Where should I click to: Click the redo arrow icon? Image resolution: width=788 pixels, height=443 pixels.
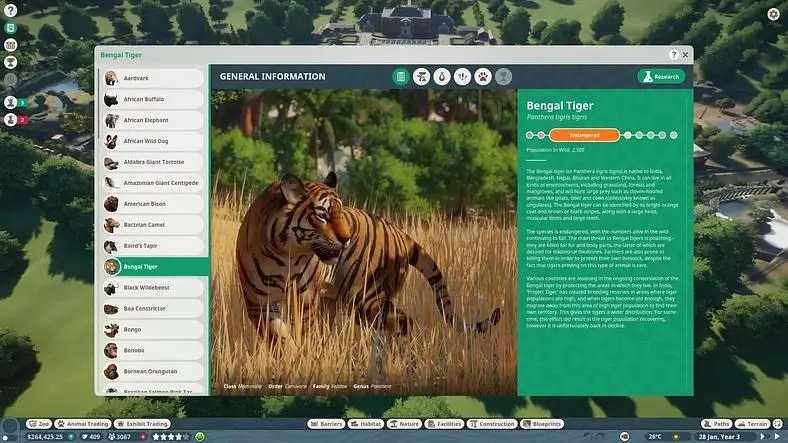pos(601,436)
